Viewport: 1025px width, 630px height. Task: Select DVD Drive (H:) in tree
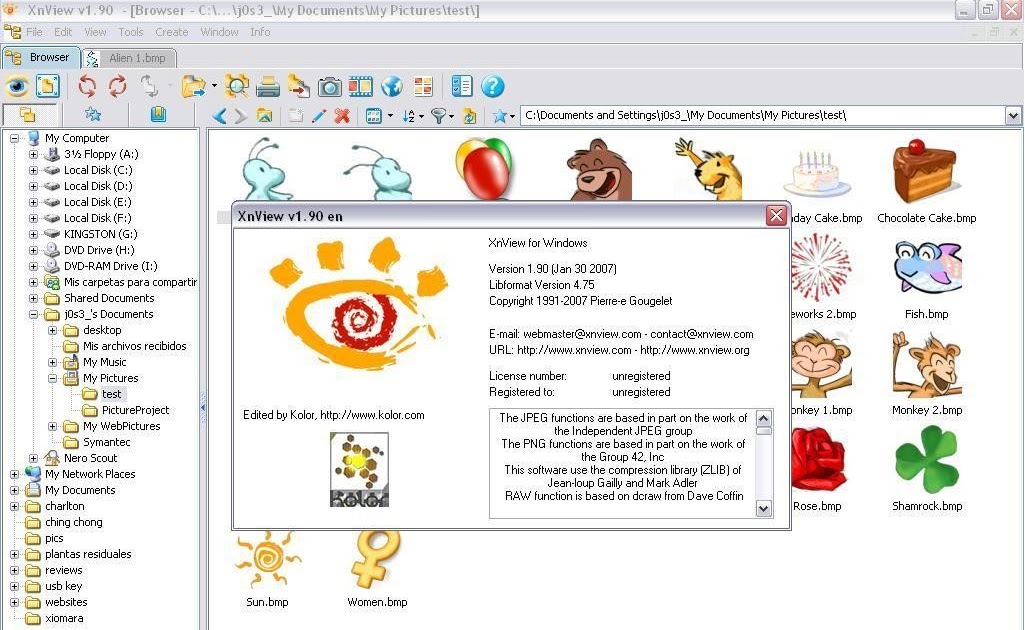(99, 250)
